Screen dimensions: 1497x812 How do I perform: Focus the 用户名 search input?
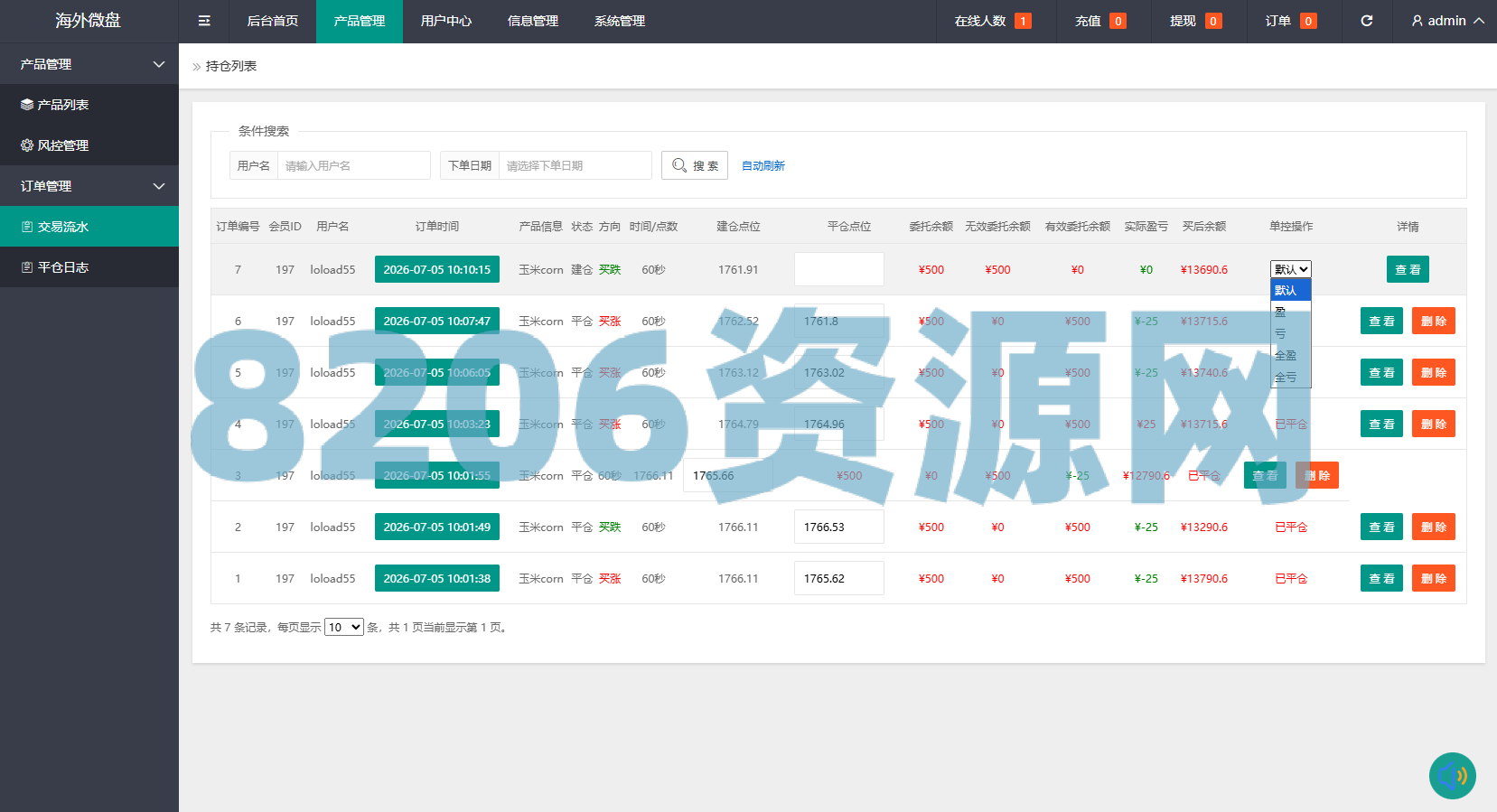coord(353,165)
